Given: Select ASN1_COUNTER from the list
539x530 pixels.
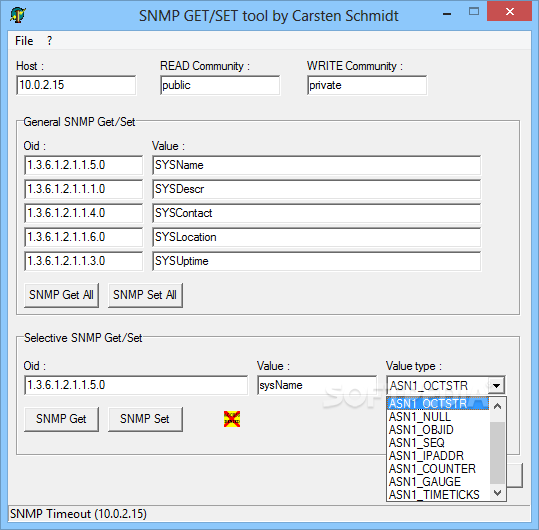Looking at the screenshot, I should 438,469.
